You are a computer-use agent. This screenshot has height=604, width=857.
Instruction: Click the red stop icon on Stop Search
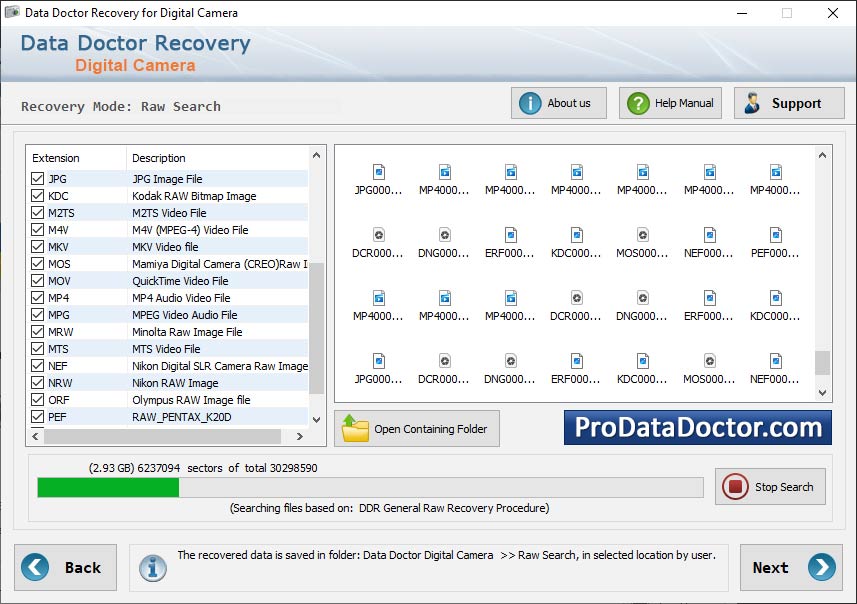click(737, 487)
